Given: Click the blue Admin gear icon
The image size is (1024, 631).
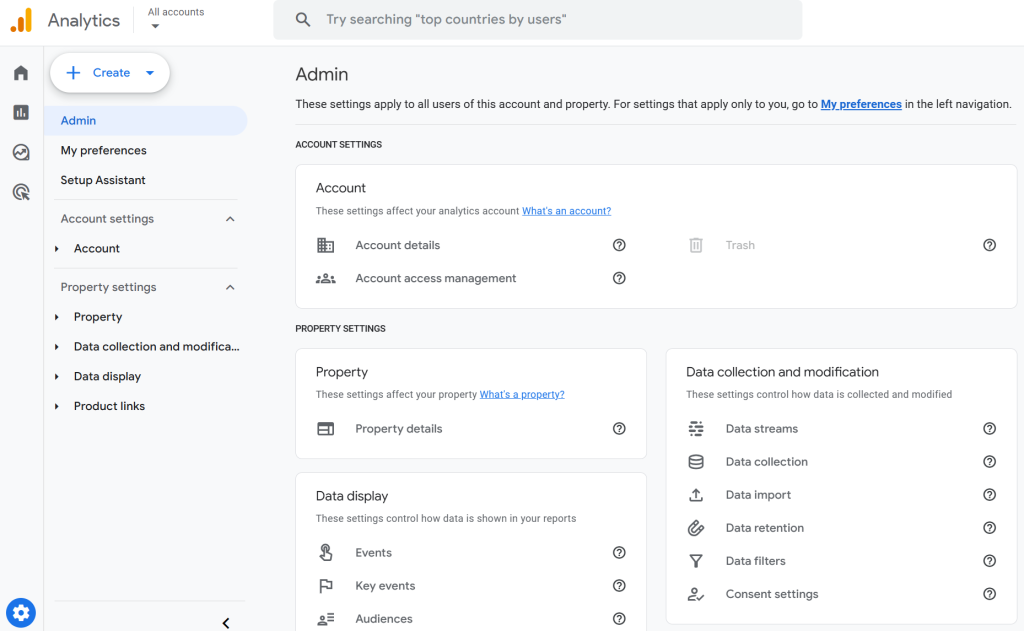Looking at the screenshot, I should [x=21, y=613].
